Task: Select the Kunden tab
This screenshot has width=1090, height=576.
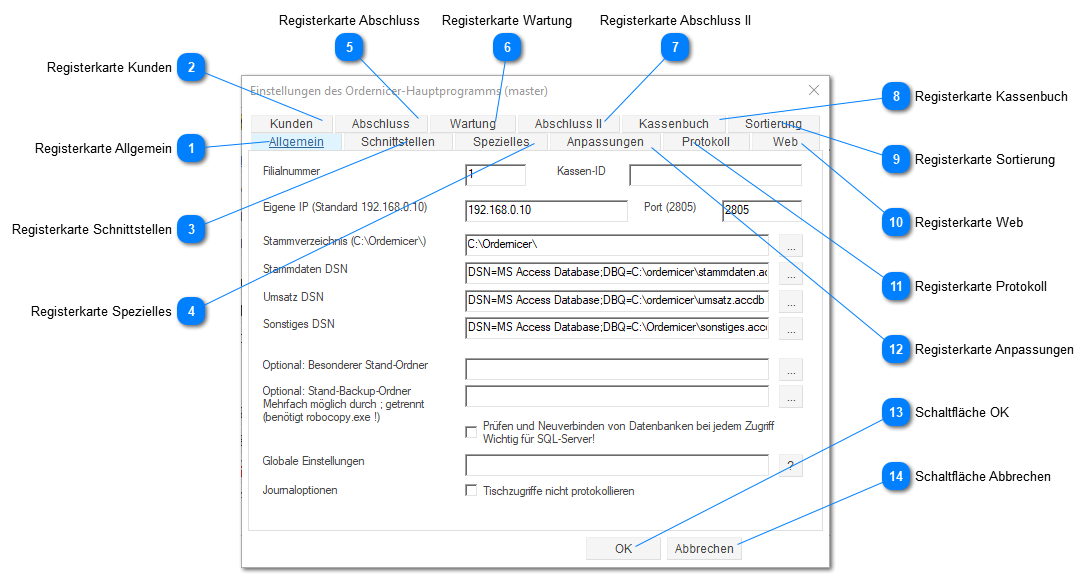Action: [290, 124]
